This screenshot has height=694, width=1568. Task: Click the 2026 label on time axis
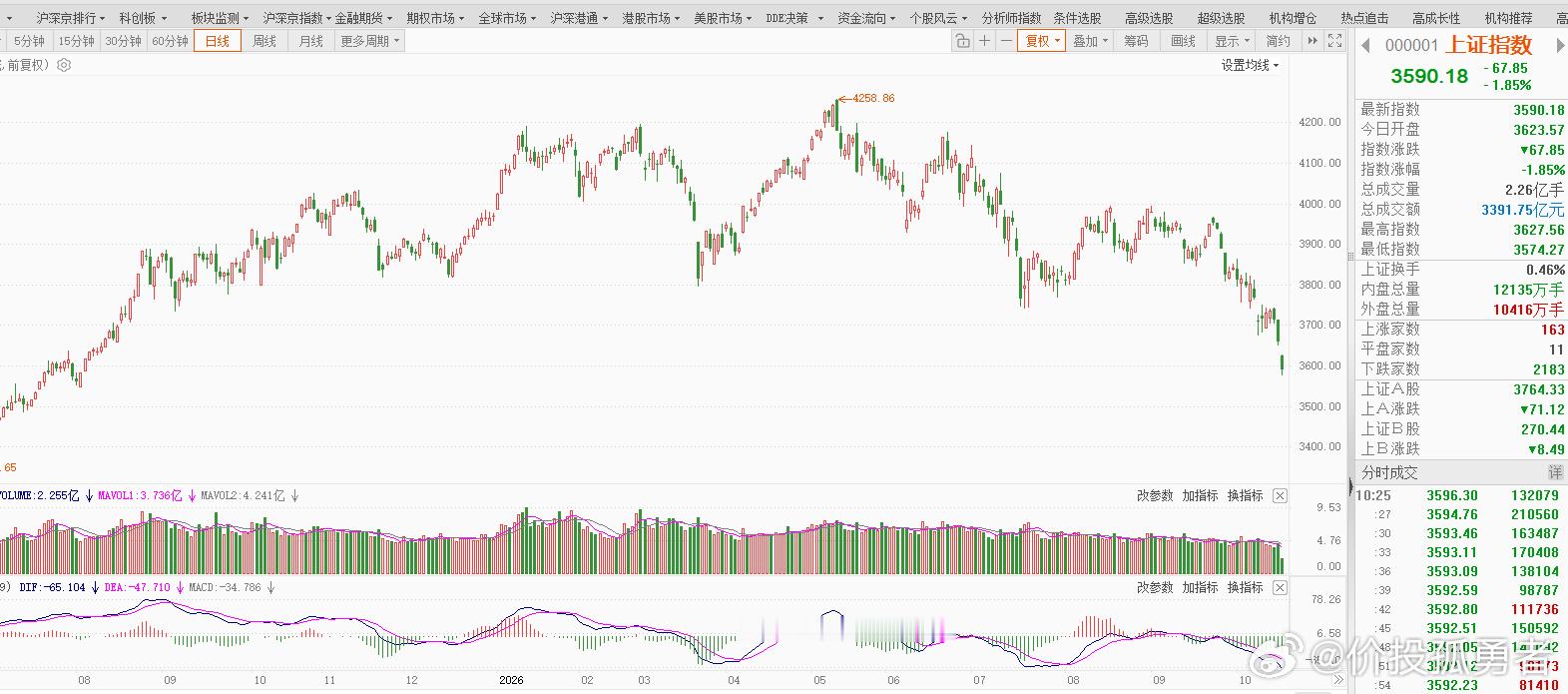click(x=511, y=680)
